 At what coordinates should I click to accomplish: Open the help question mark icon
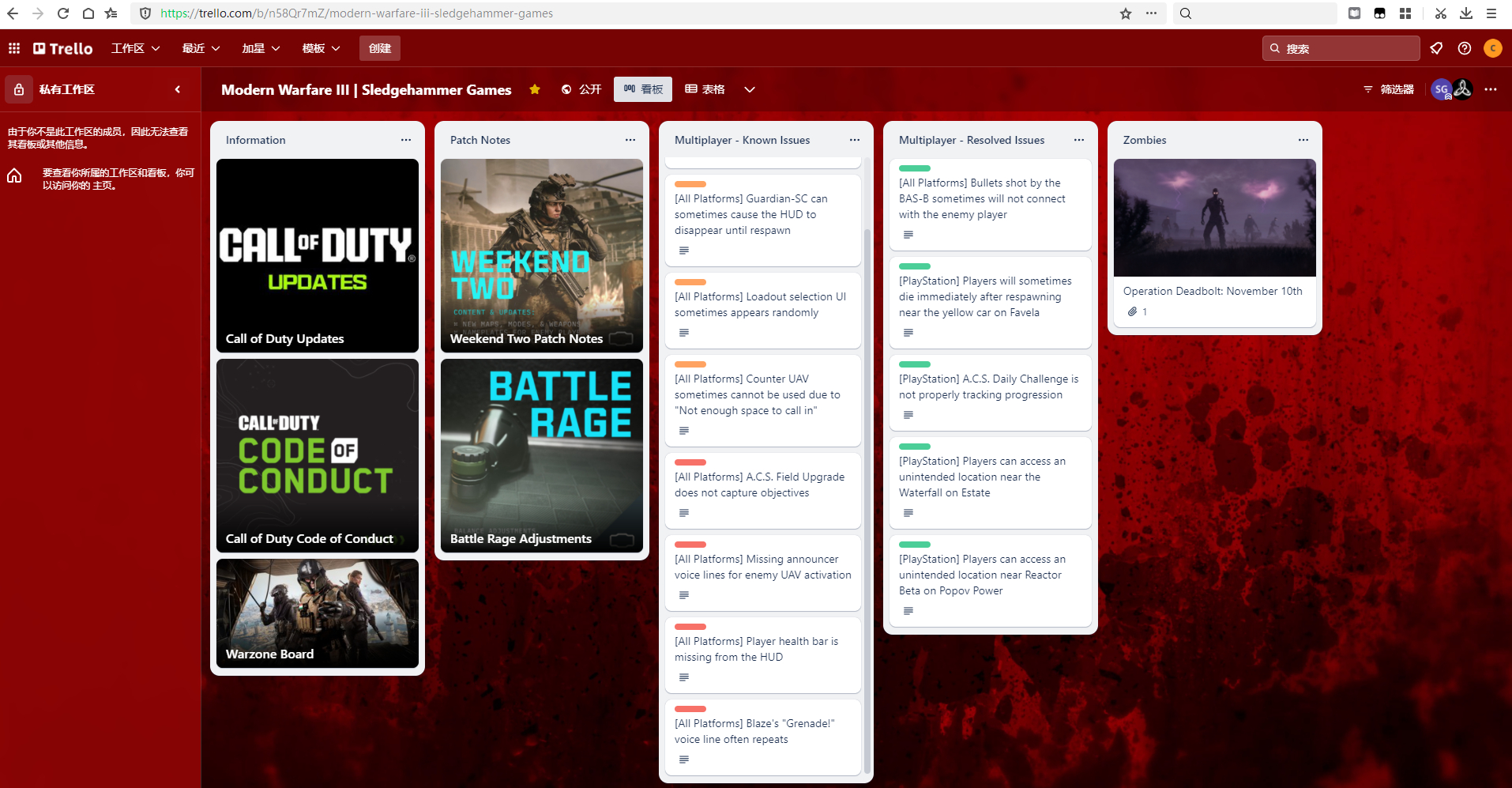pos(1465,48)
